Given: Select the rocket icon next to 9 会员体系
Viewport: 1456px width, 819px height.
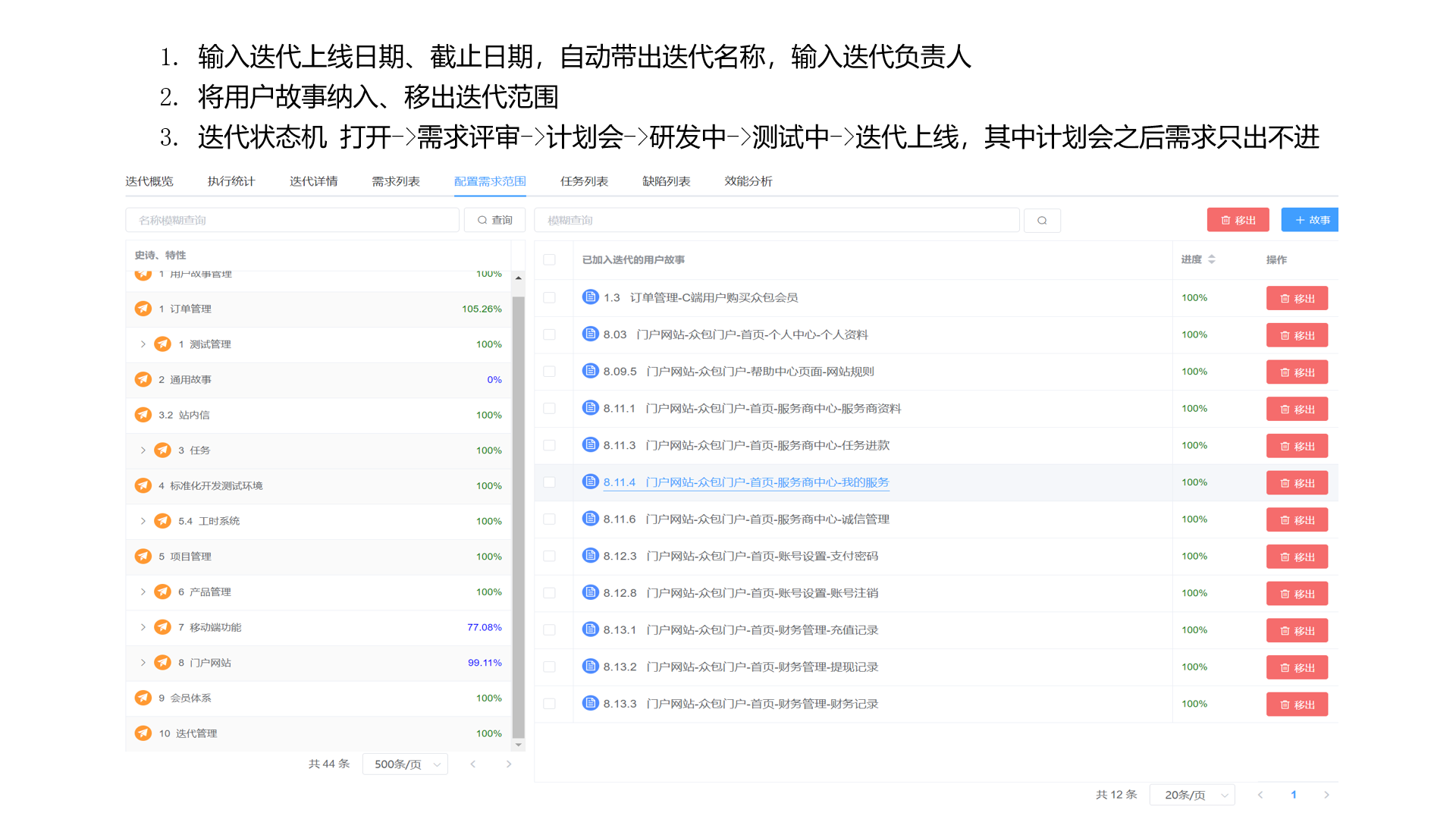Looking at the screenshot, I should tap(143, 698).
